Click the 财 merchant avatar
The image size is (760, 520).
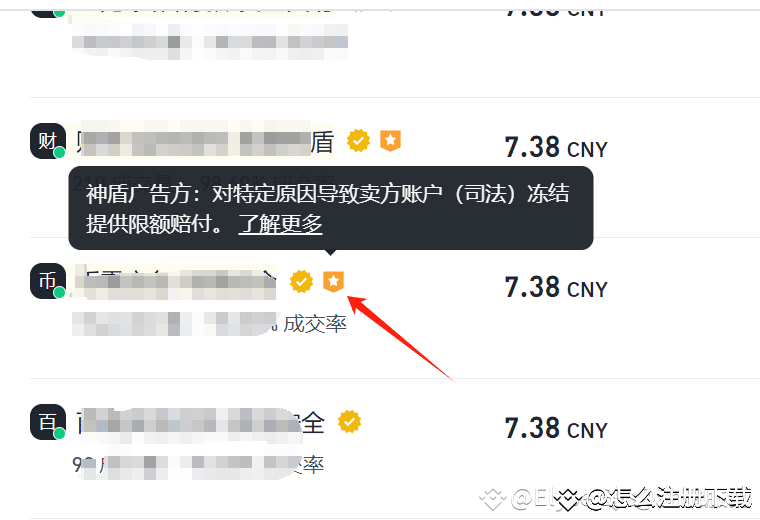(48, 141)
